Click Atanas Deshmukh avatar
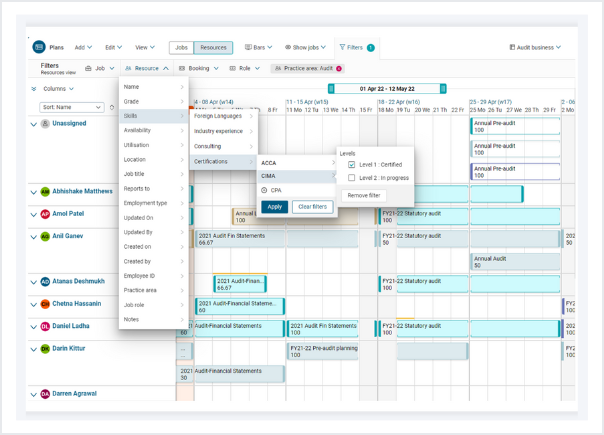This screenshot has height=435, width=604. coord(45,282)
